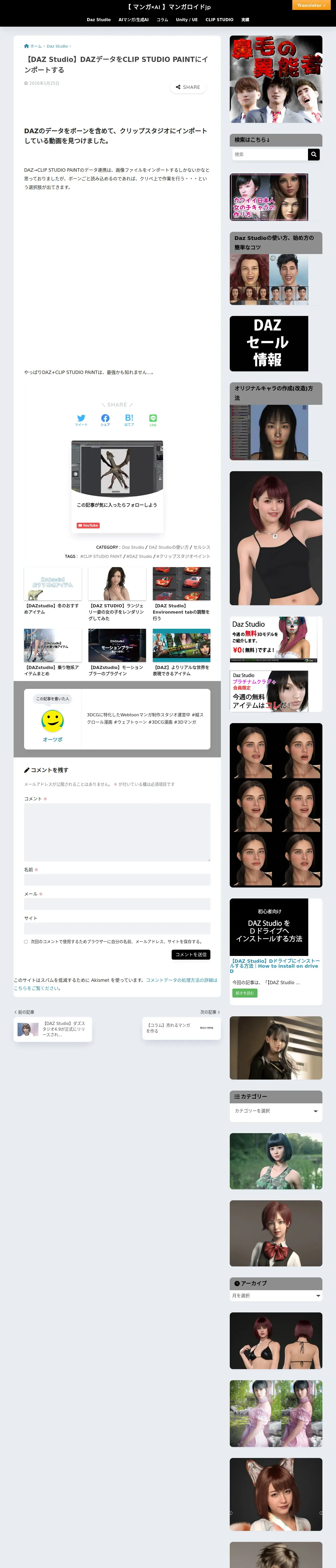Click the Twitter share icon
Screen dimensions: 336x1568
click(x=81, y=420)
